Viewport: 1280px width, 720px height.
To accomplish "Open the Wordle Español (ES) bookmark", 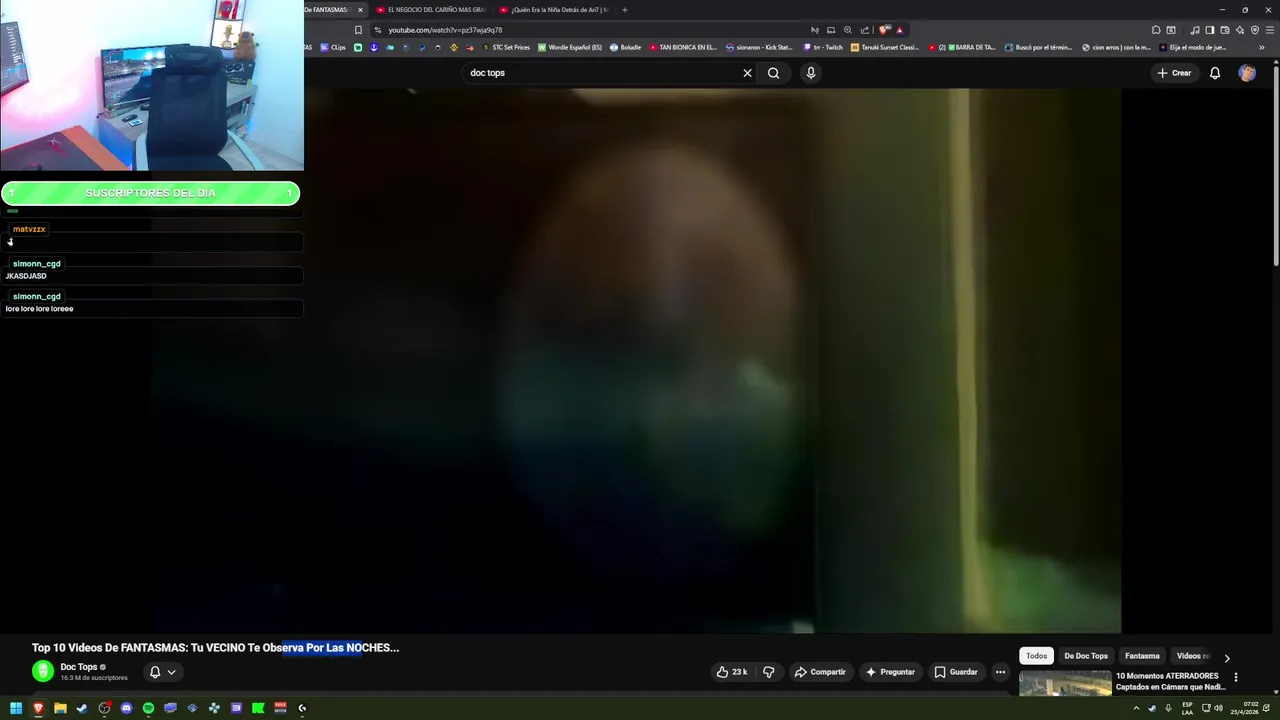I will tap(570, 47).
